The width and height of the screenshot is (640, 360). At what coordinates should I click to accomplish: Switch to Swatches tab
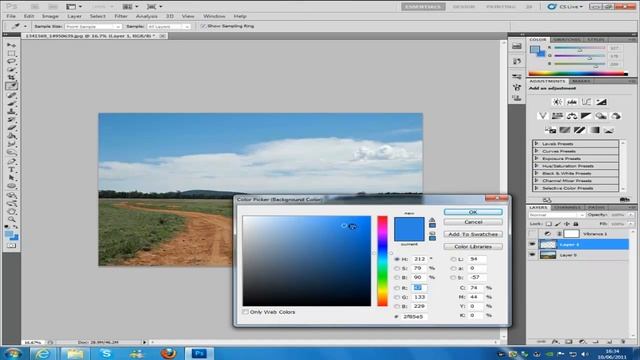tap(567, 40)
